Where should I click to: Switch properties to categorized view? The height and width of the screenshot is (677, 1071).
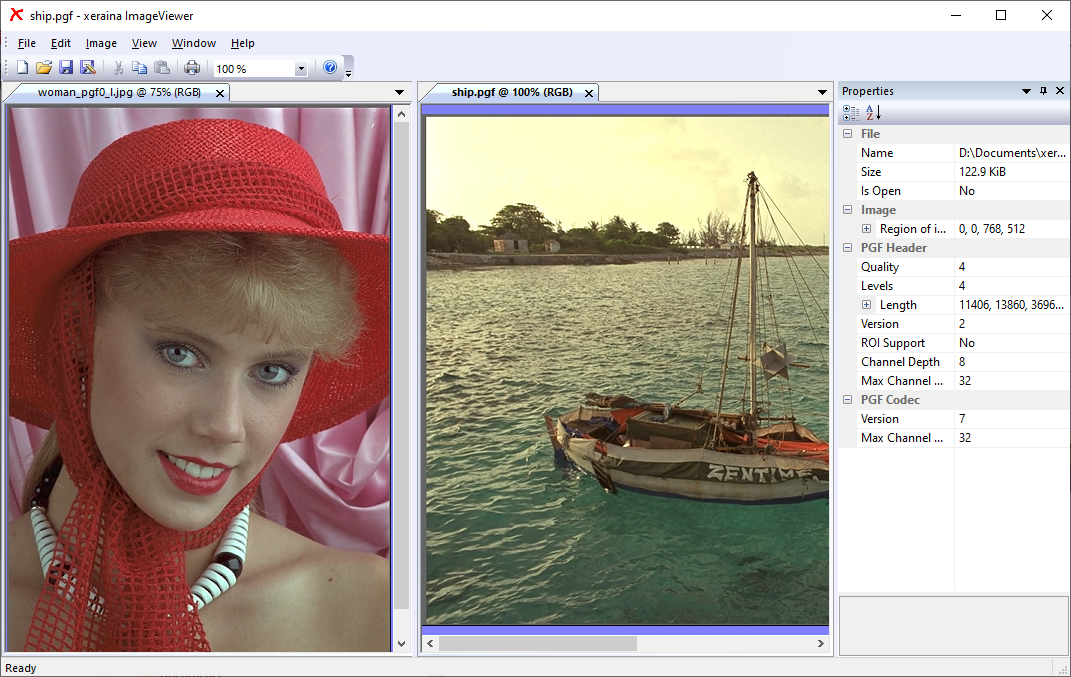coord(851,113)
